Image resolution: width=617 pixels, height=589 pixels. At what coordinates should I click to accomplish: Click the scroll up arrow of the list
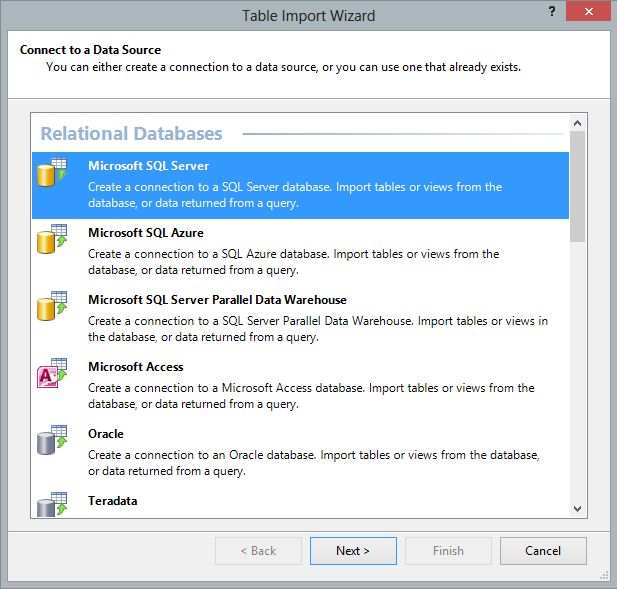click(x=577, y=123)
